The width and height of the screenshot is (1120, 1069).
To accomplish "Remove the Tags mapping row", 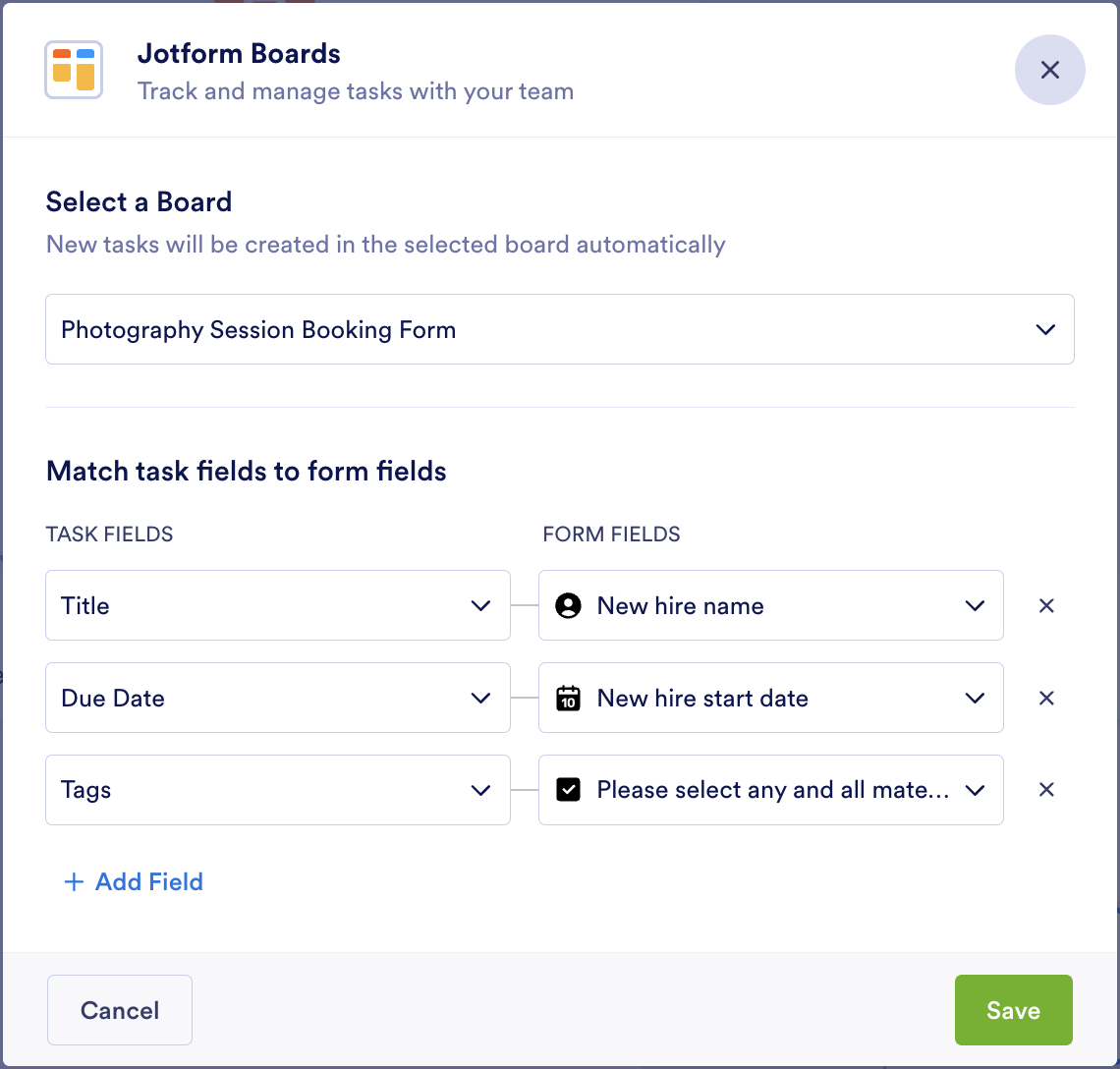I will pos(1046,790).
